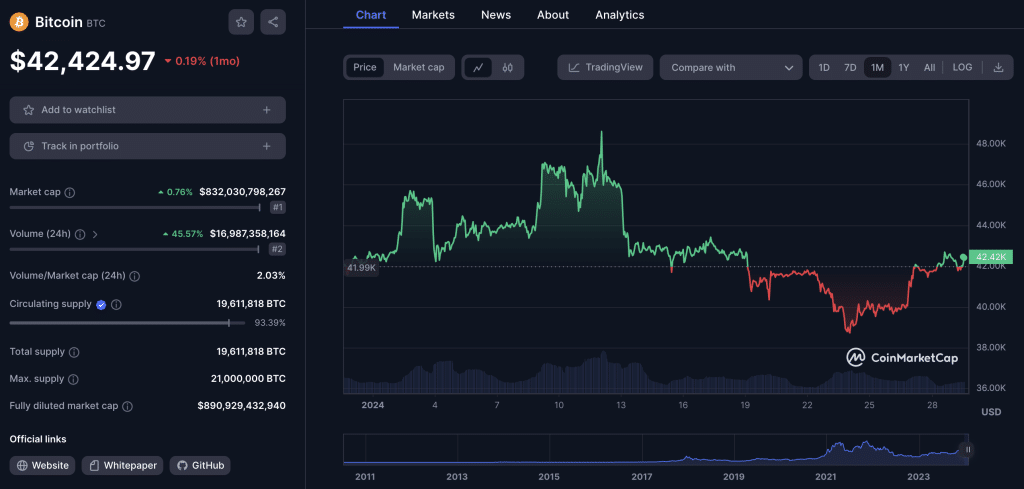The image size is (1024, 489).
Task: Click the verified badge next to Circulating supply
Action: pos(101,304)
